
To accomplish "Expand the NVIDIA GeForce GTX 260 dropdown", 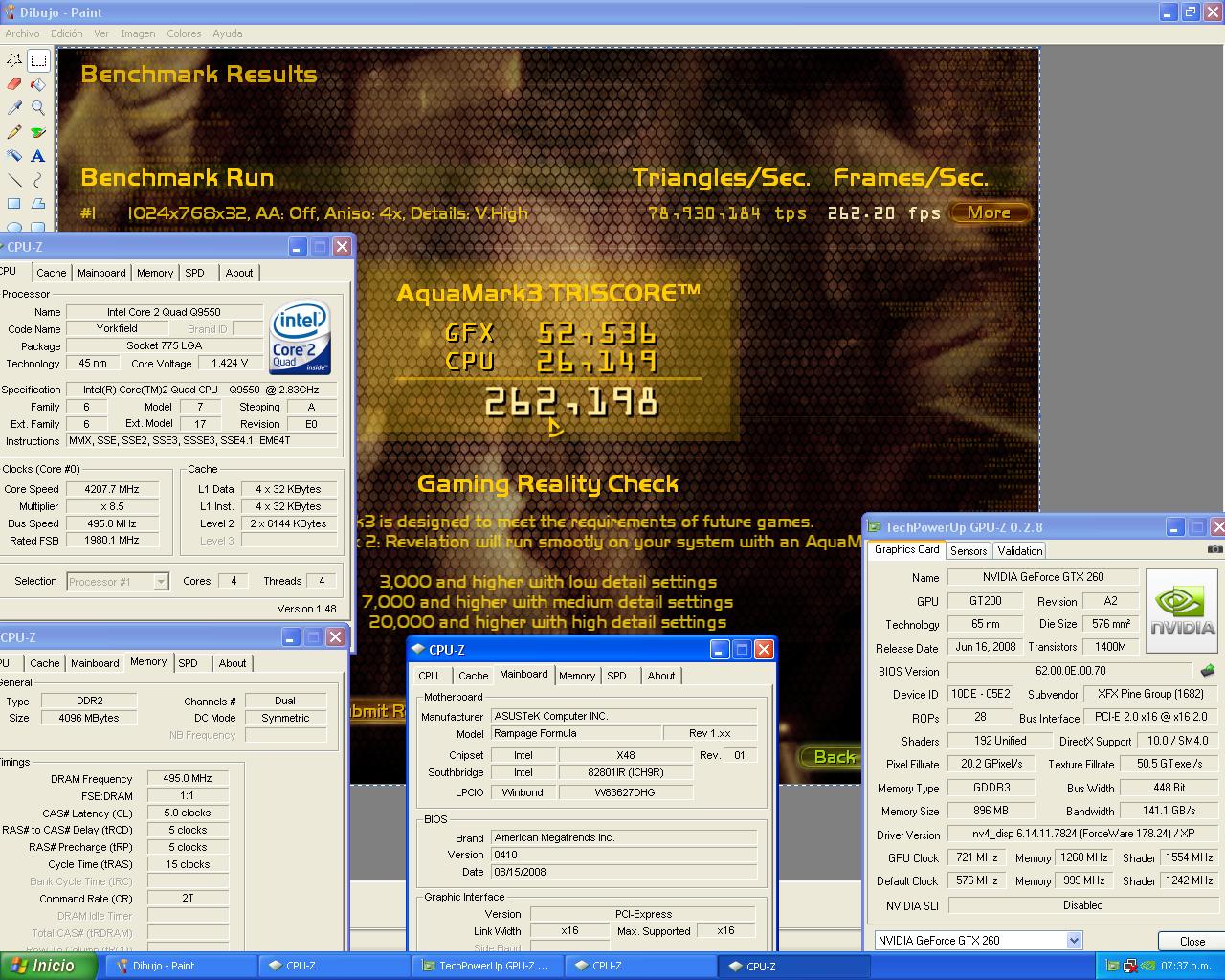I will [x=1075, y=941].
